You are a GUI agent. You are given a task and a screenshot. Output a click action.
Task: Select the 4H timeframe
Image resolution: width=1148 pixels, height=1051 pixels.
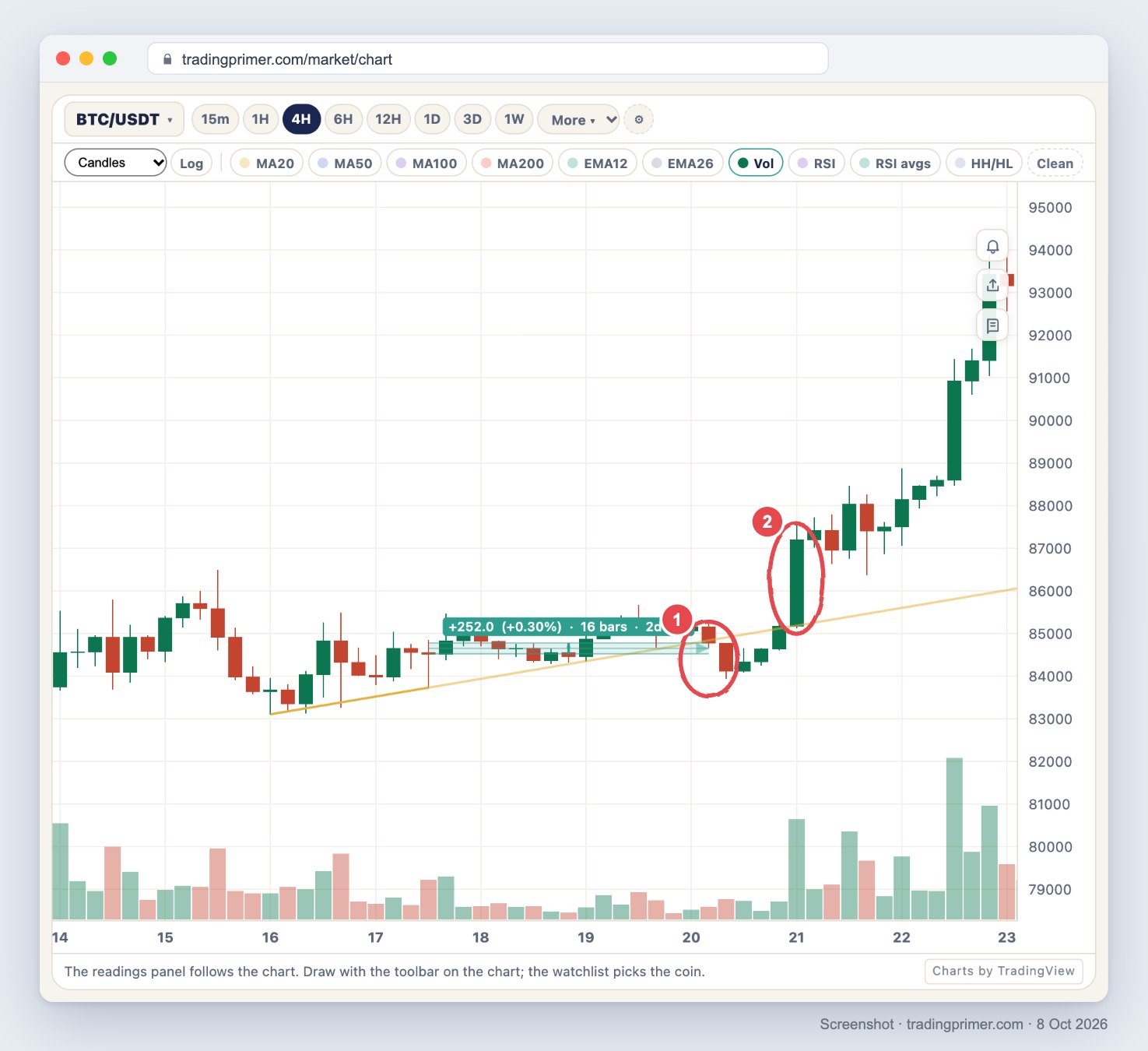click(301, 119)
